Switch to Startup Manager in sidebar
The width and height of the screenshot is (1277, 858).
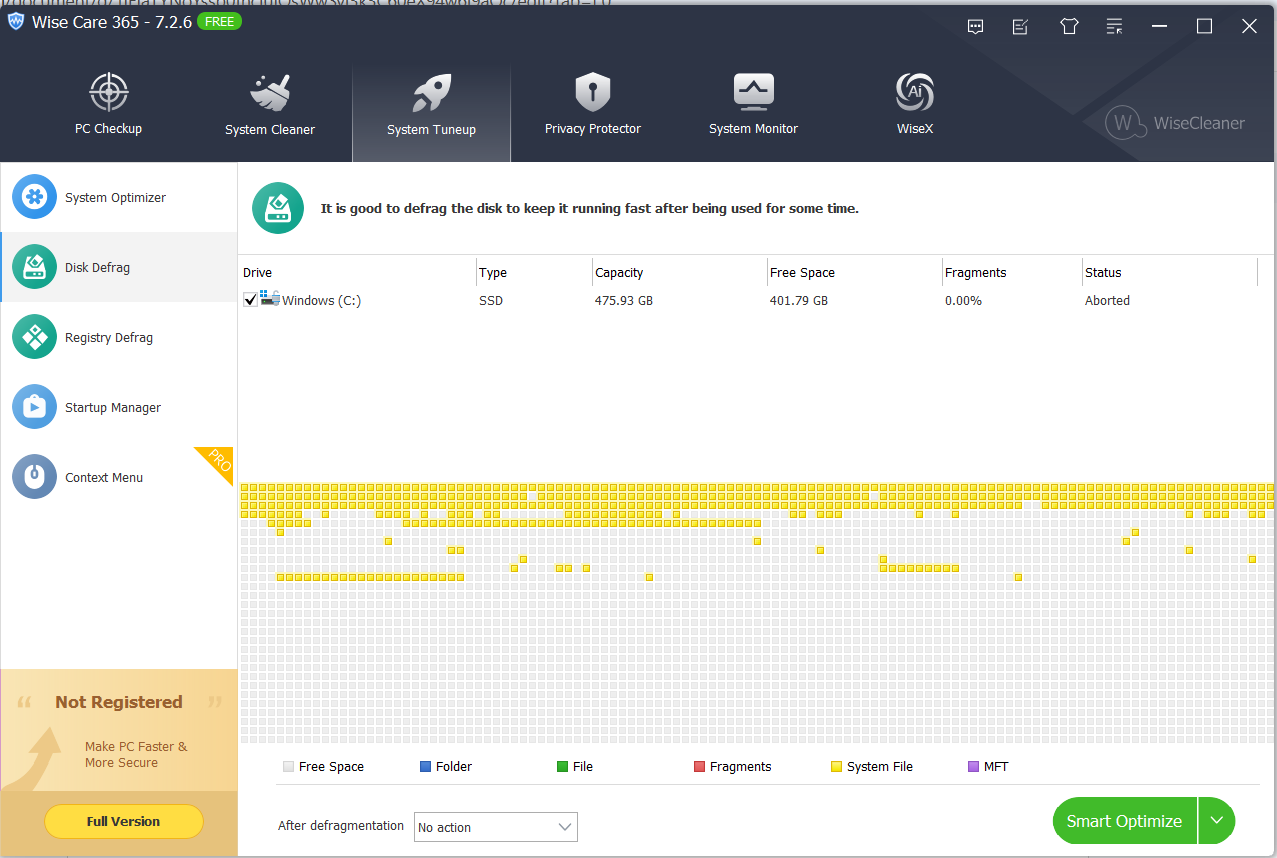[112, 407]
